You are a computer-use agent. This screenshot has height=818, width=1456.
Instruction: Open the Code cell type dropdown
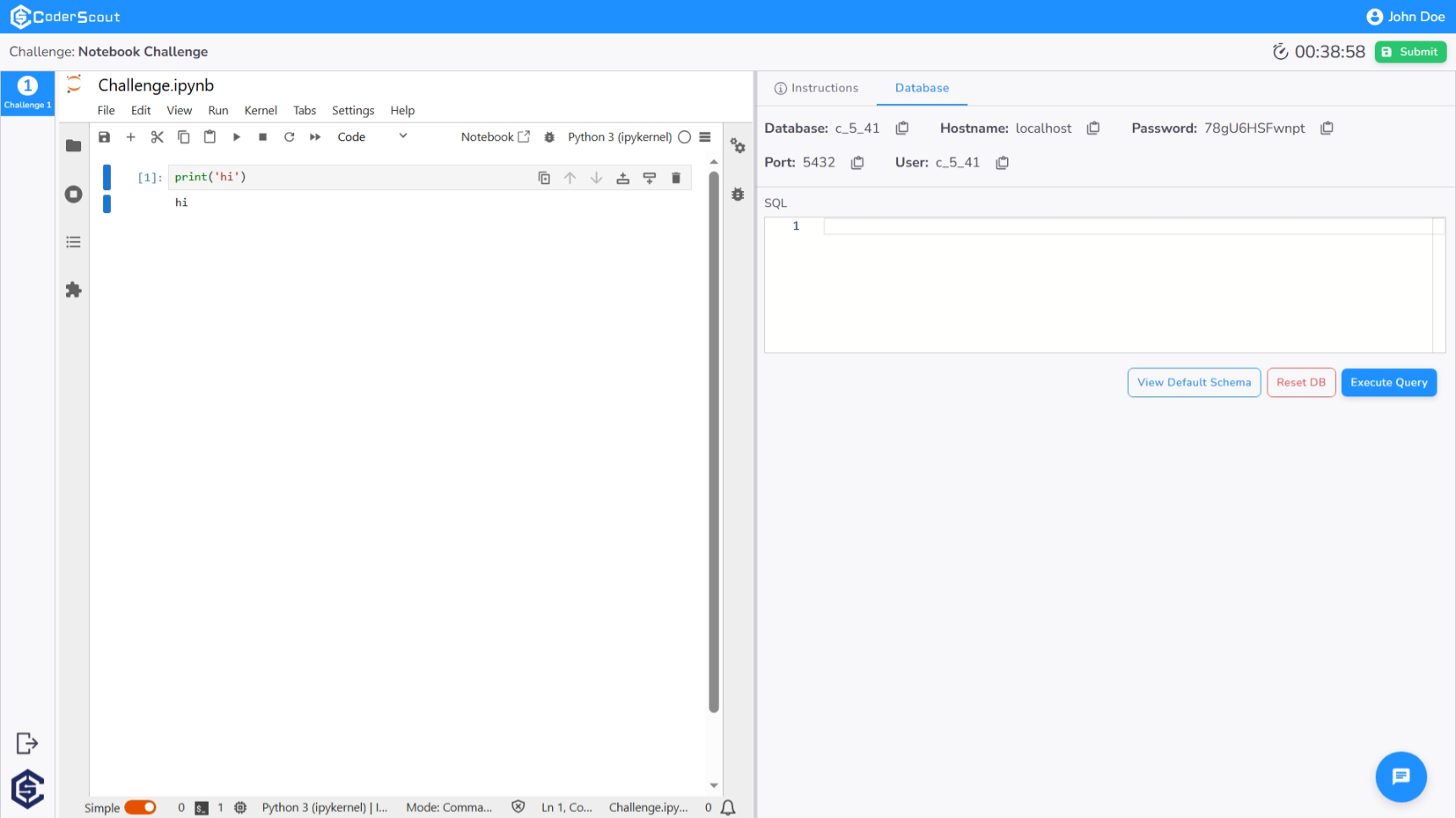(x=372, y=136)
